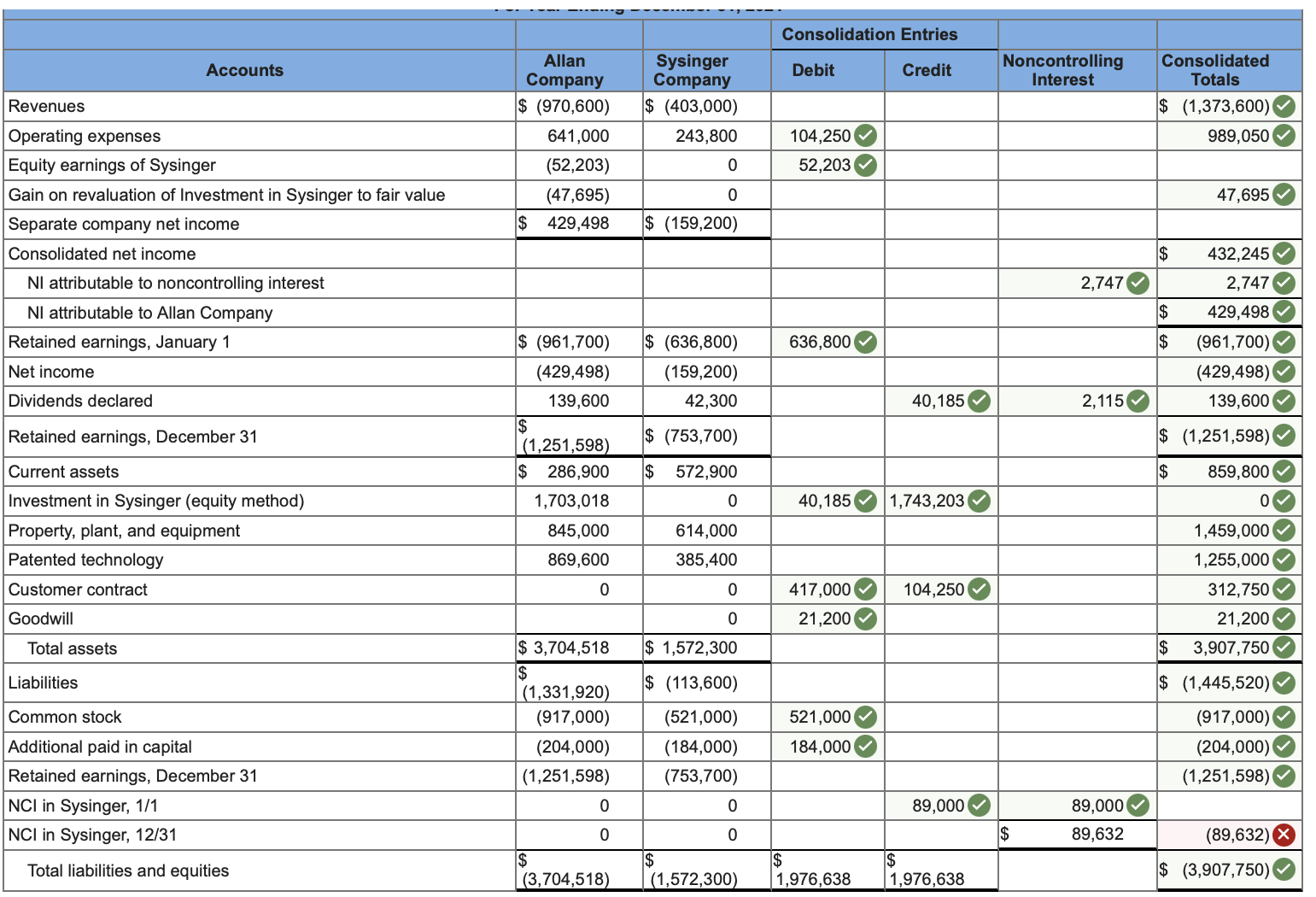1316x897 pixels.
Task: Click the Revenues row label
Action: (46, 107)
